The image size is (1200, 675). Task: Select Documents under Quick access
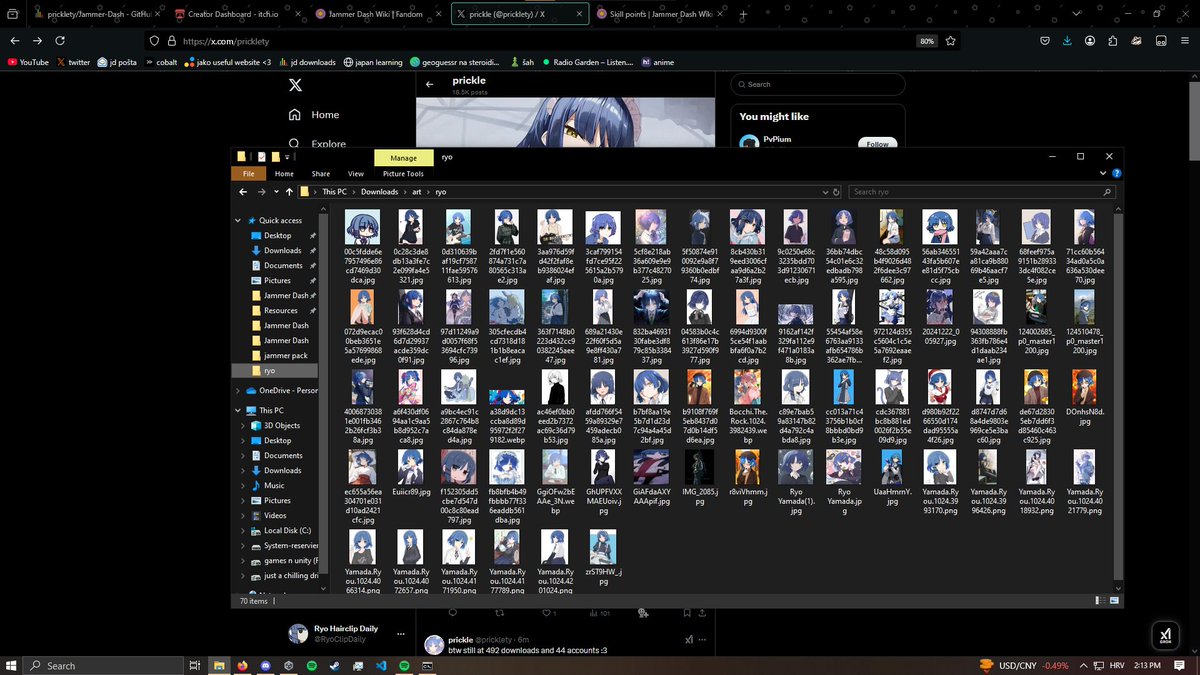coord(283,265)
